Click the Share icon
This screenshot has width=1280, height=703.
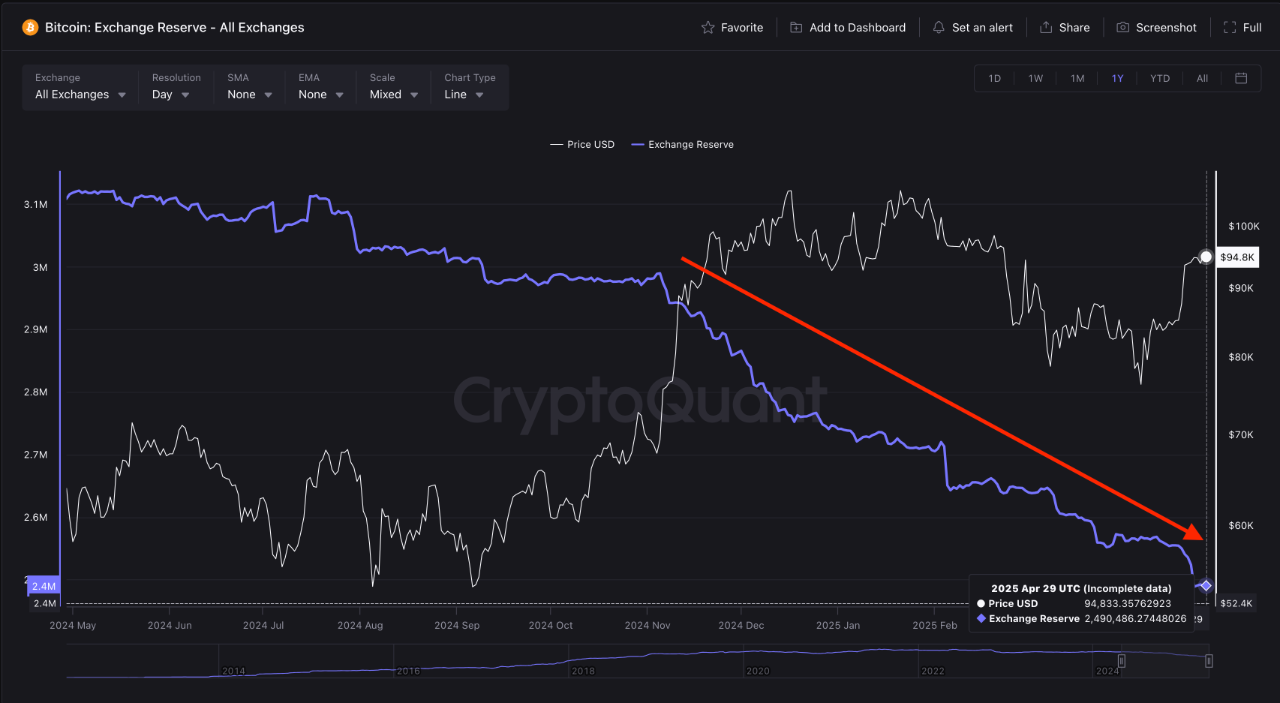1046,27
